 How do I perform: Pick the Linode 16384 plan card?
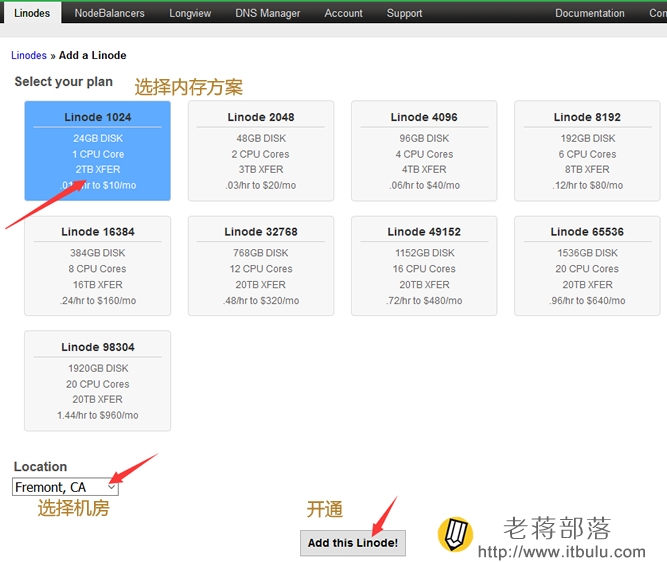[97, 266]
